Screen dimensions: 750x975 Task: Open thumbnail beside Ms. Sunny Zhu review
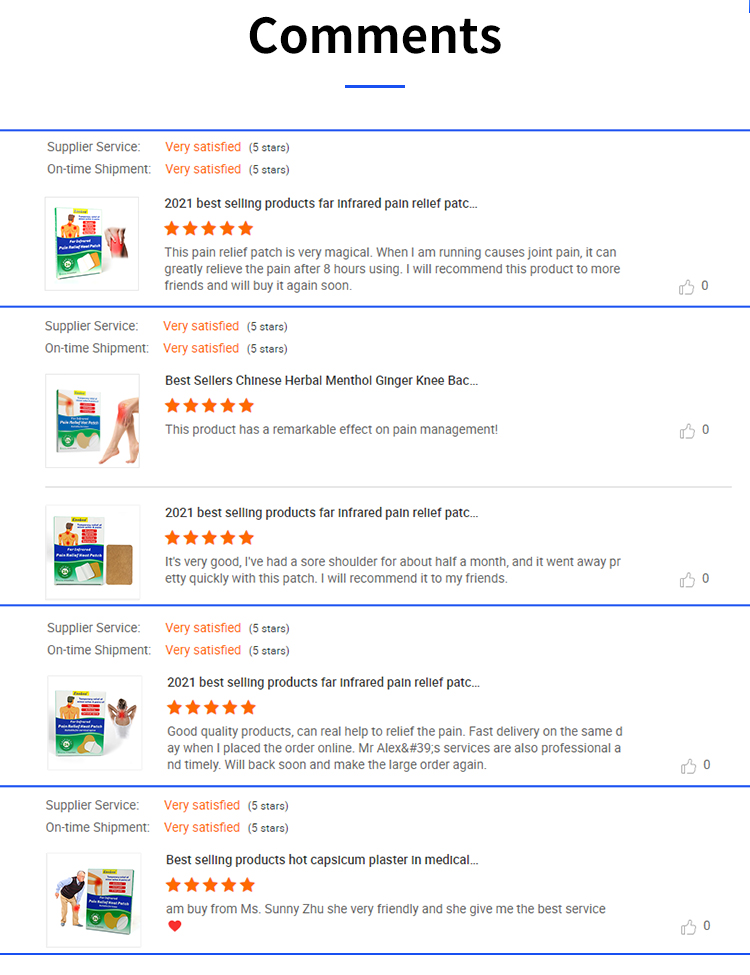pos(93,899)
